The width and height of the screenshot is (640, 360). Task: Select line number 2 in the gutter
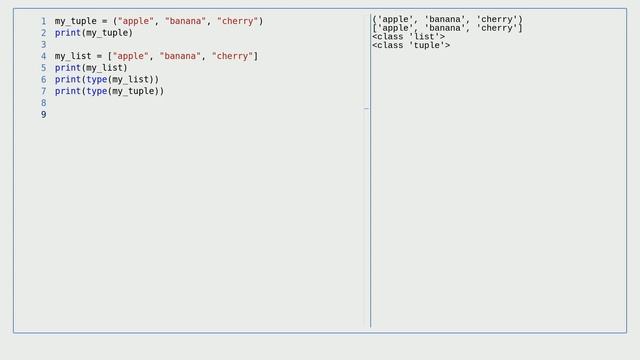[x=44, y=33]
